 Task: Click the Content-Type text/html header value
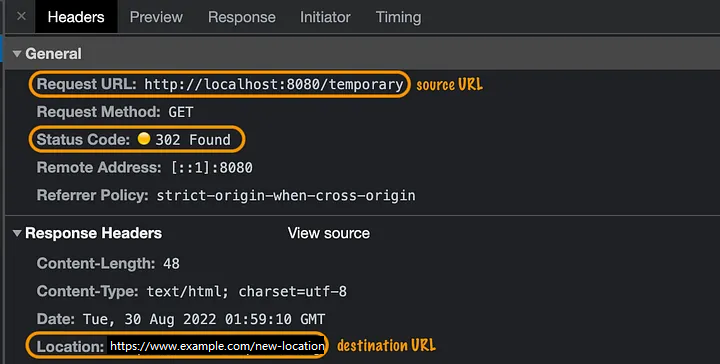(x=247, y=291)
